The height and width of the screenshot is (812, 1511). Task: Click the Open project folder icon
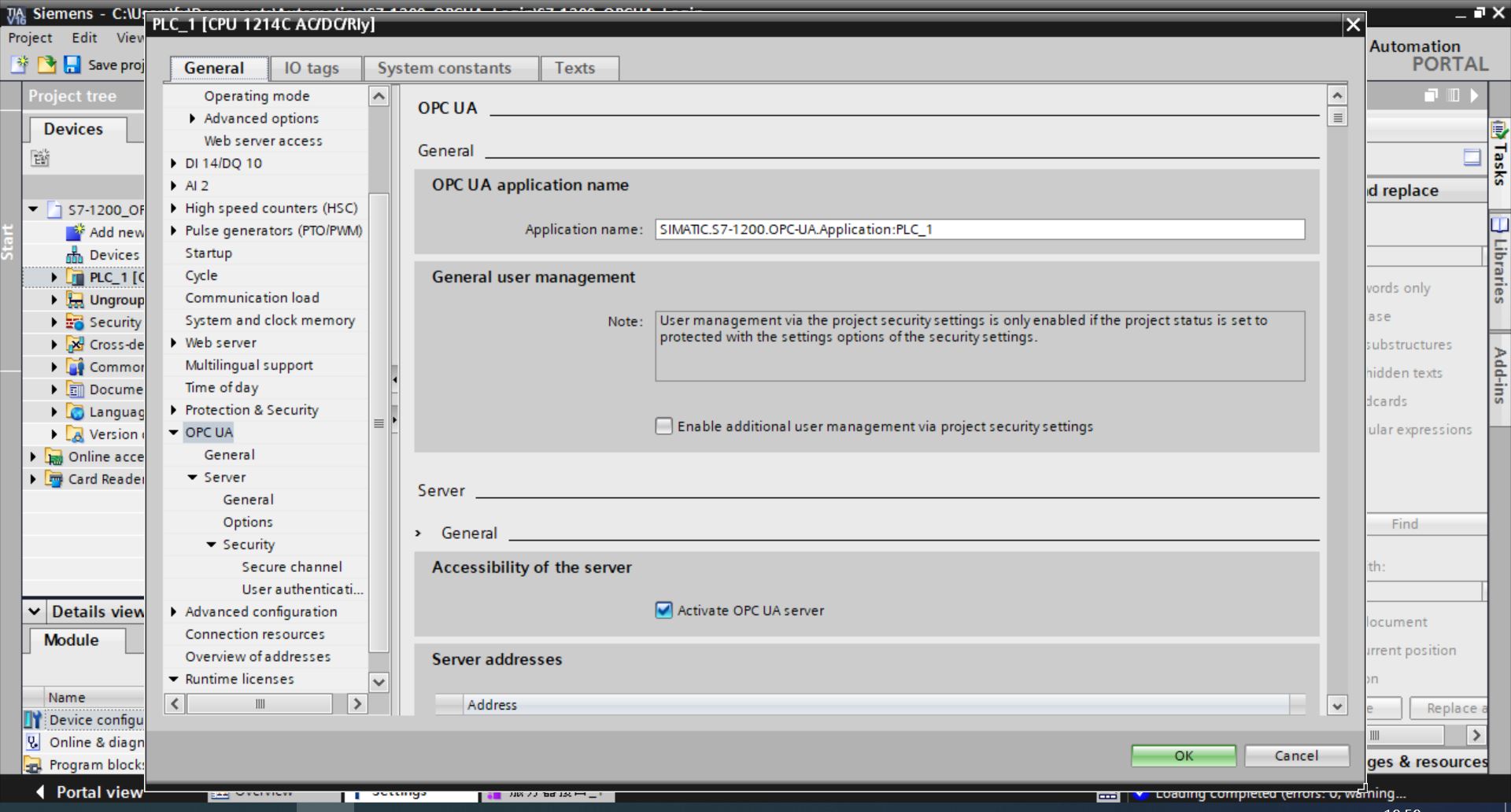click(x=46, y=65)
